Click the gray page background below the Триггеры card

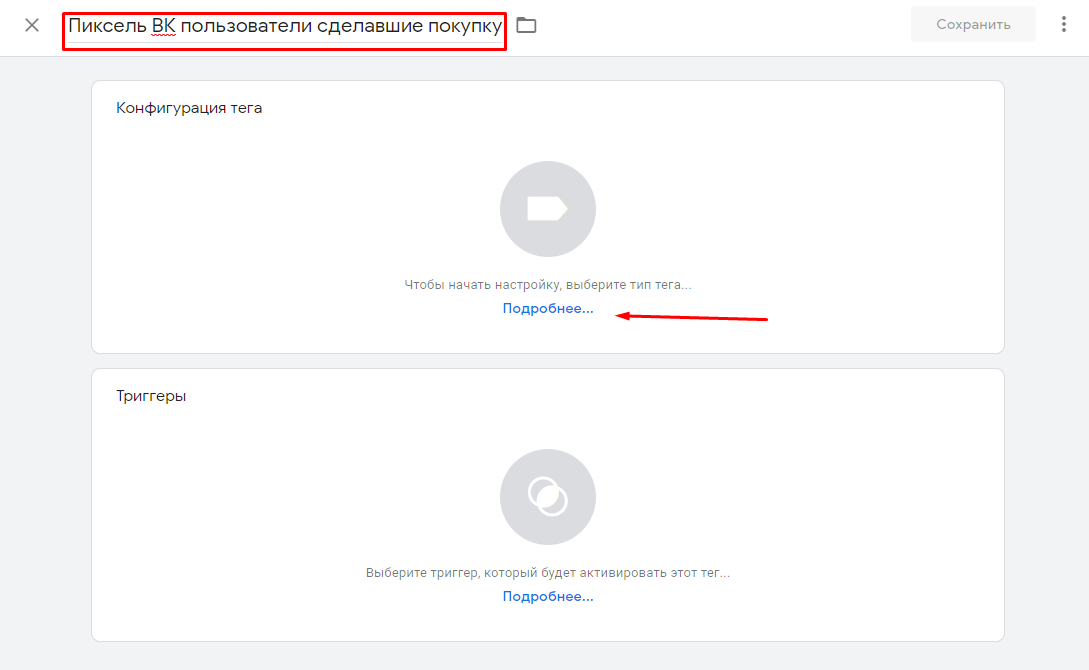coord(547,656)
